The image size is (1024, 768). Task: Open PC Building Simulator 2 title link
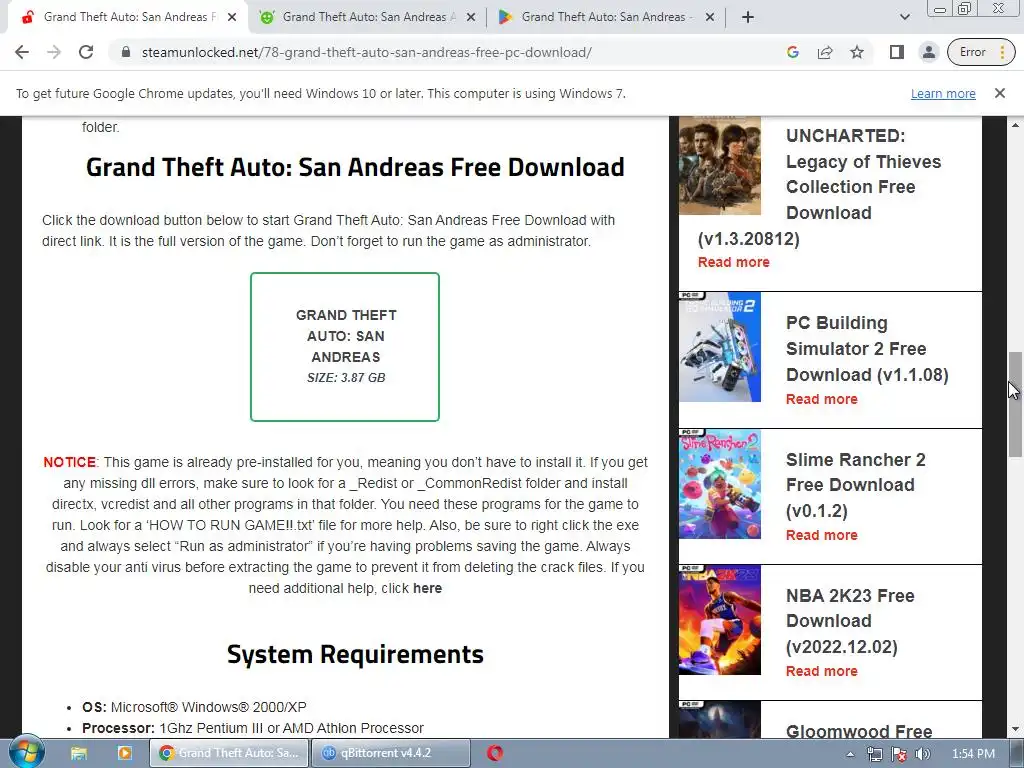click(x=867, y=349)
